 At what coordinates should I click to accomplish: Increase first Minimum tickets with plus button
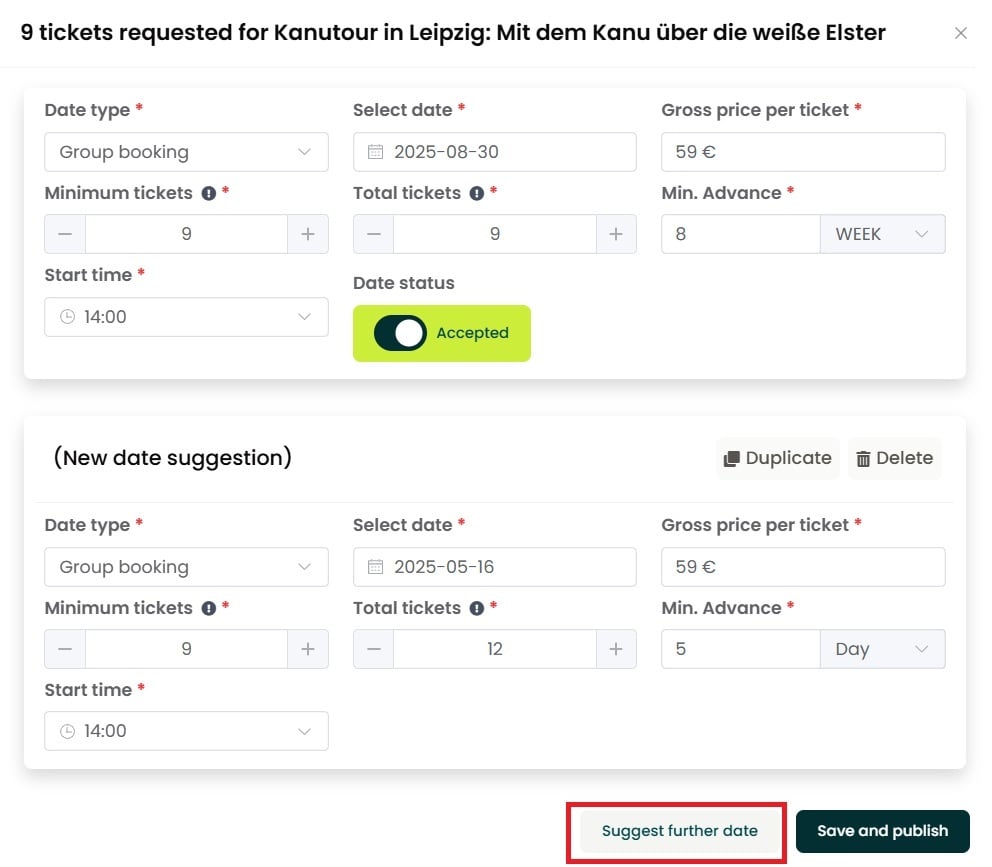[308, 234]
